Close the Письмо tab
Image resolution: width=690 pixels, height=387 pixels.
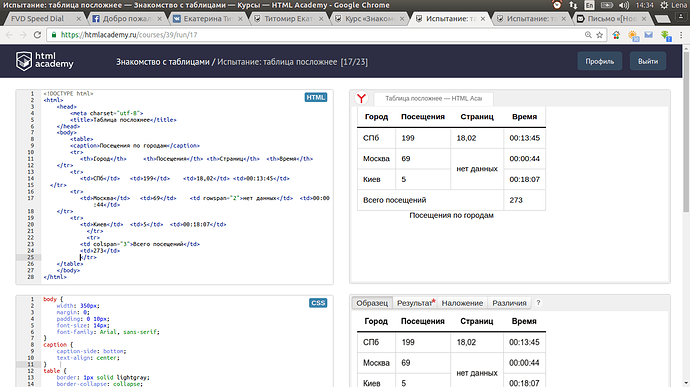[644, 18]
